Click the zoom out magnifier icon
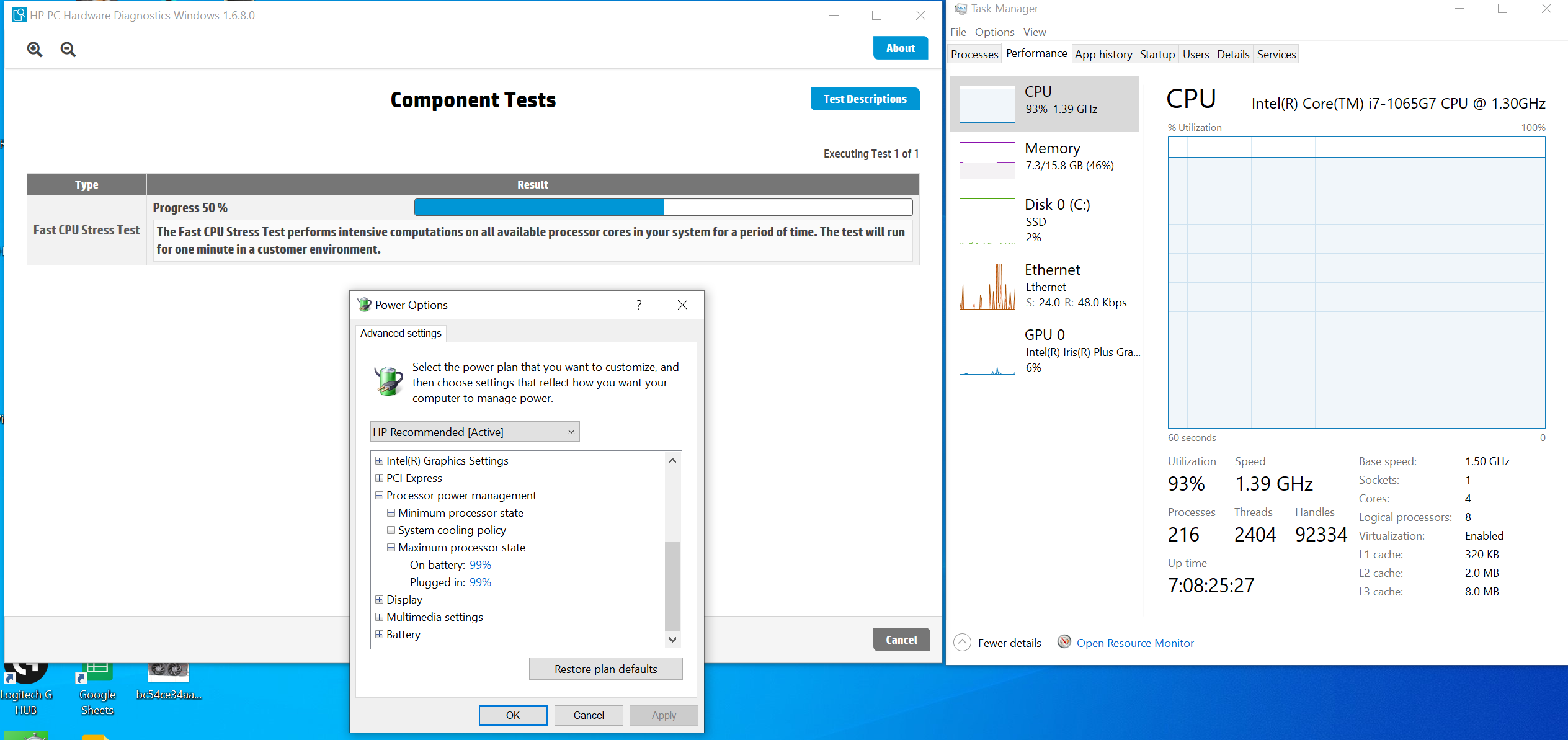Screen dimensions: 1568x740 68,50
